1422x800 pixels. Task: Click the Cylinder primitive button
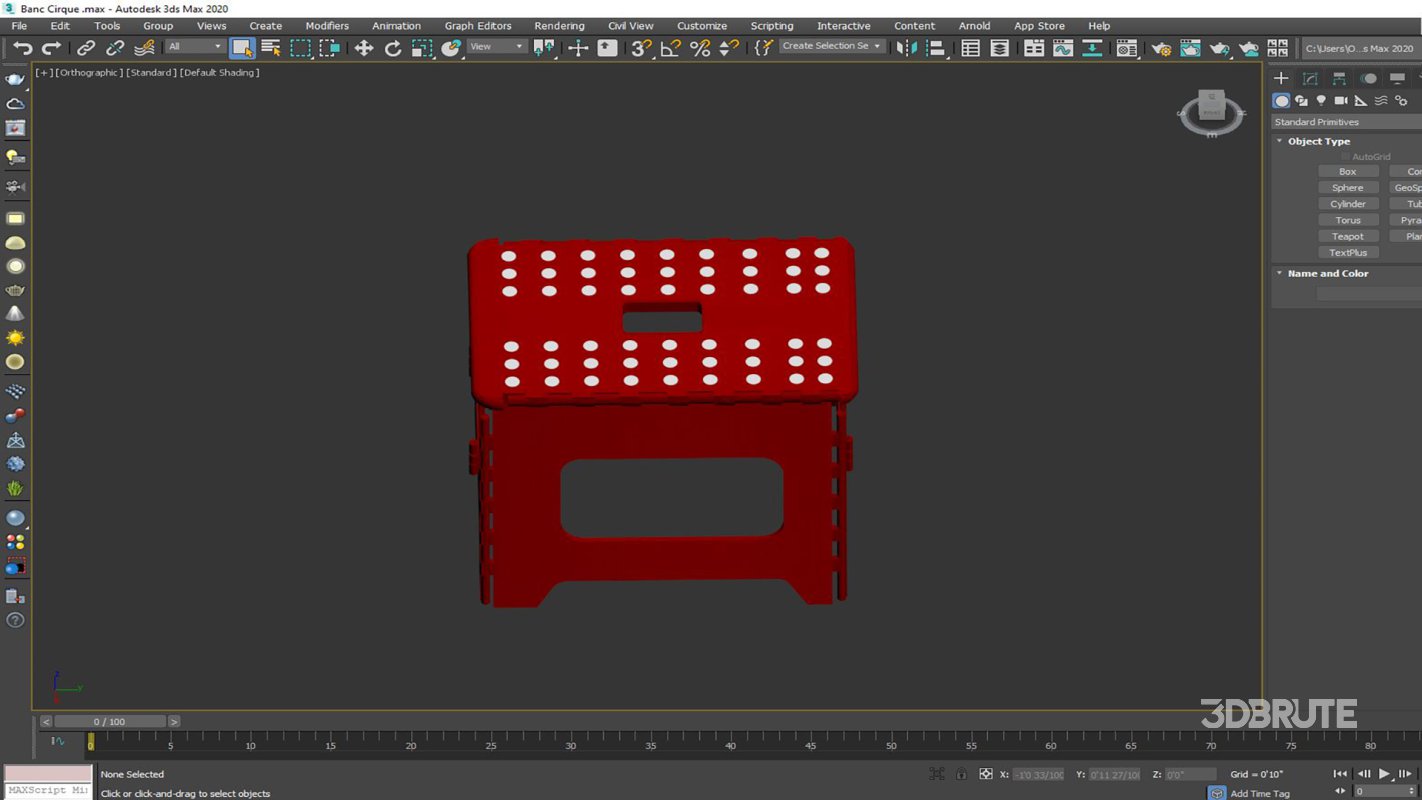pos(1347,204)
